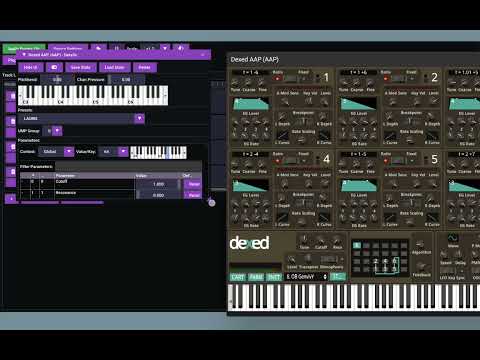This screenshot has width=480, height=360.
Task: Click the LFO Wave sine icon
Action: click(453, 238)
